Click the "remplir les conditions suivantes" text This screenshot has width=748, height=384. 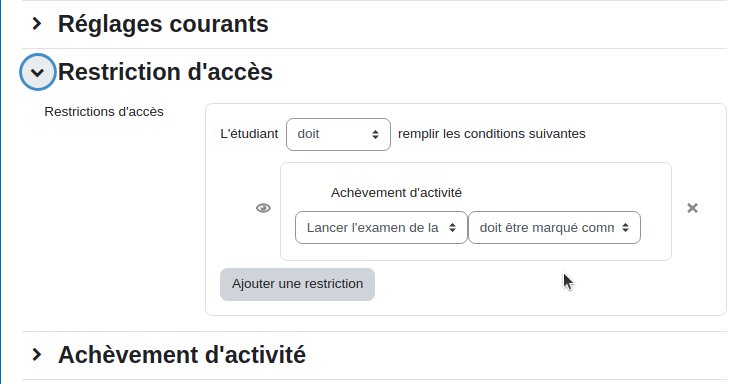pyautogui.click(x=492, y=134)
